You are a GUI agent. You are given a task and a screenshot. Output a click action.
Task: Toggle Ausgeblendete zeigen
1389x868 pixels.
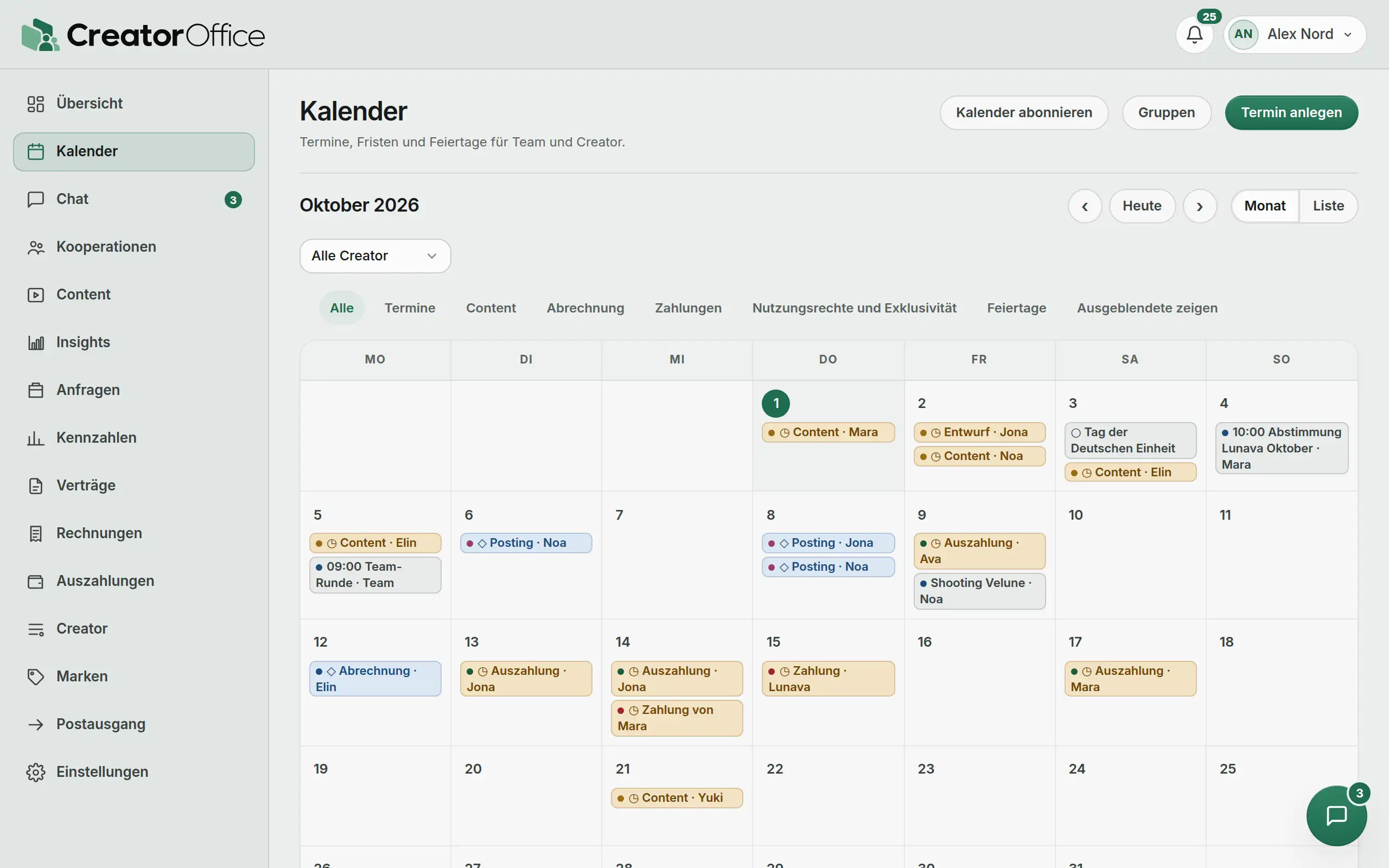1147,308
